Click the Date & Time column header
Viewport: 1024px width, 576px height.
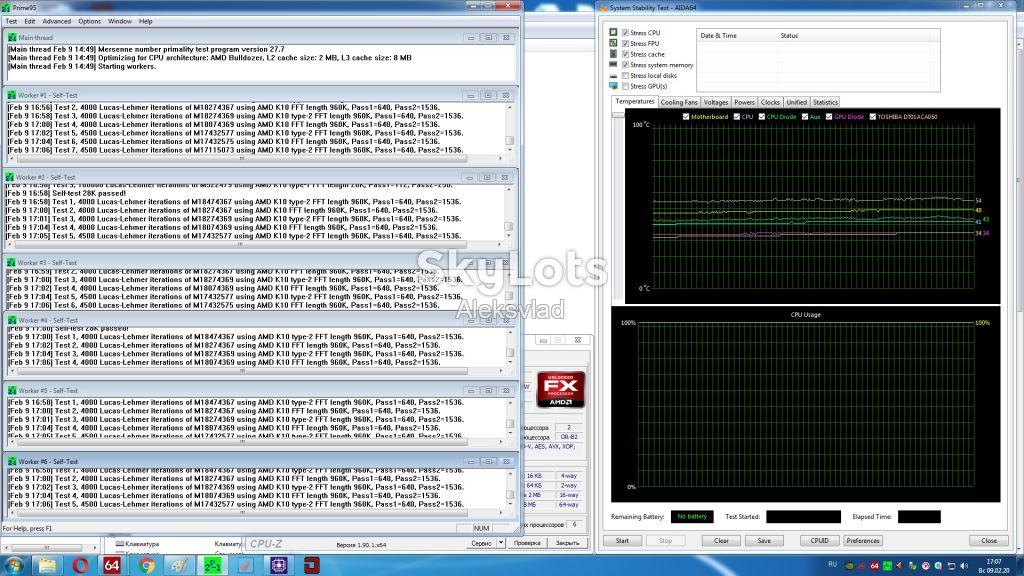pos(718,36)
